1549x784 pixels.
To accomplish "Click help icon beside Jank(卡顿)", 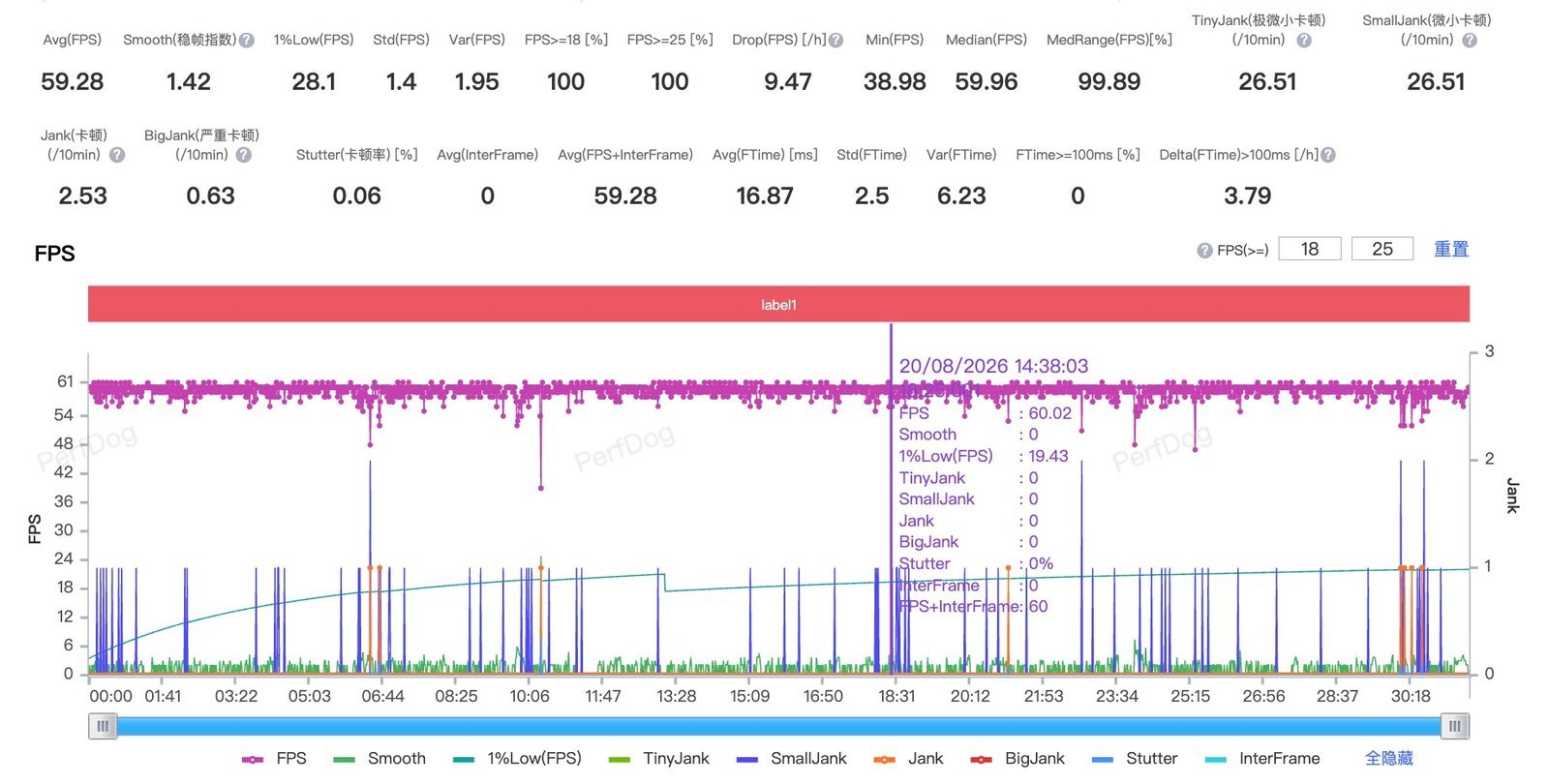I will tap(117, 155).
